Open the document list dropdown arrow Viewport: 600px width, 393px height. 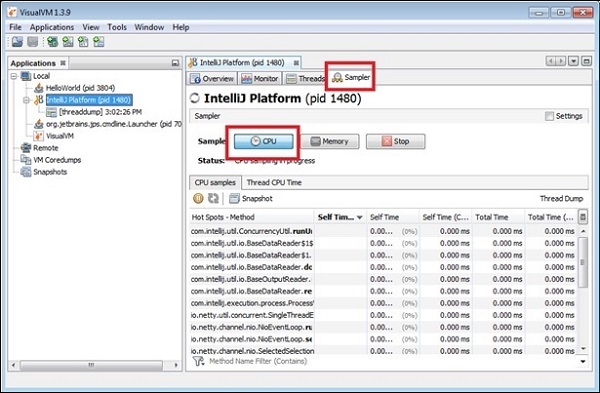tap(573, 61)
